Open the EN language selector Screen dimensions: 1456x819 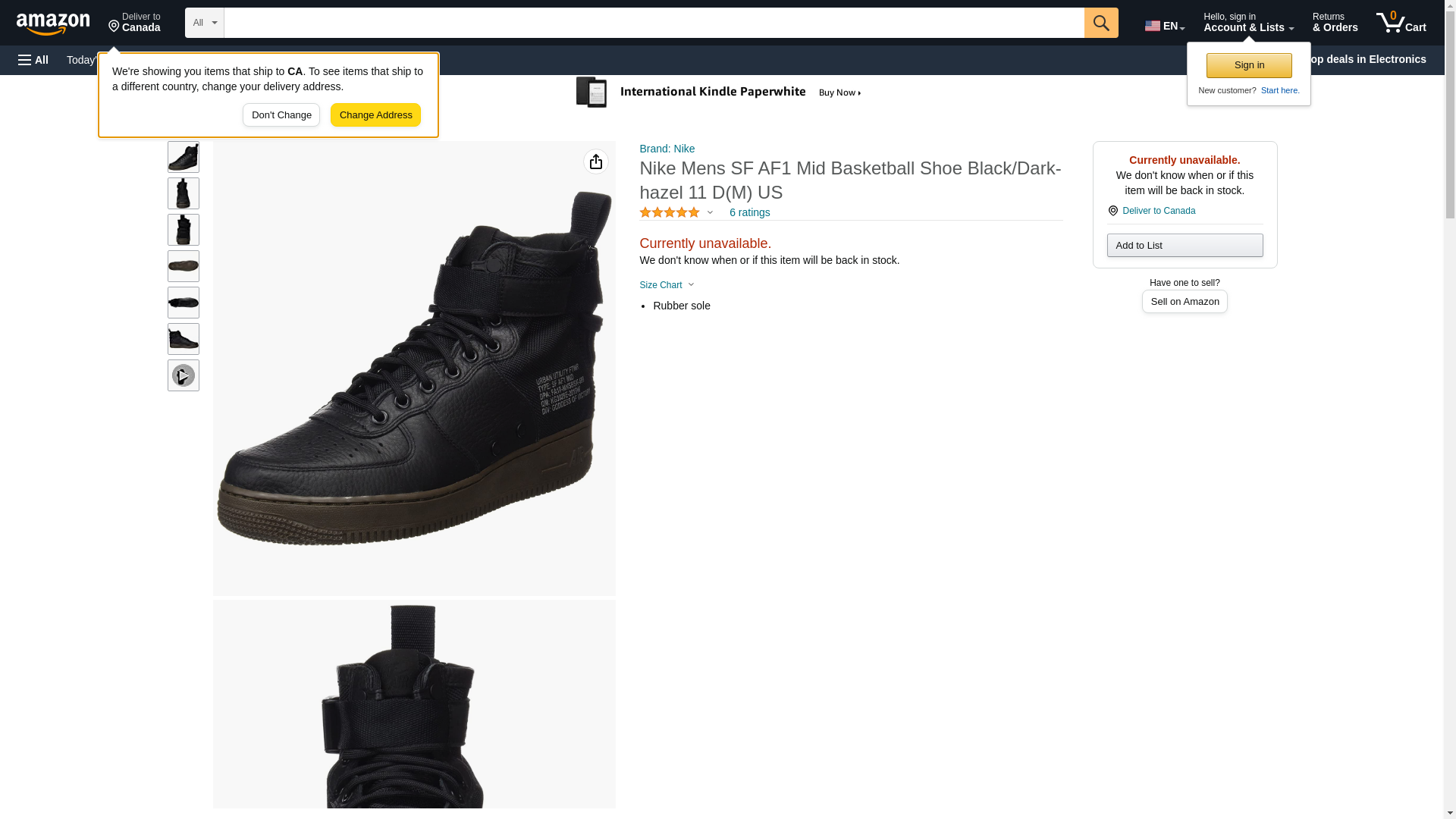pyautogui.click(x=1164, y=26)
